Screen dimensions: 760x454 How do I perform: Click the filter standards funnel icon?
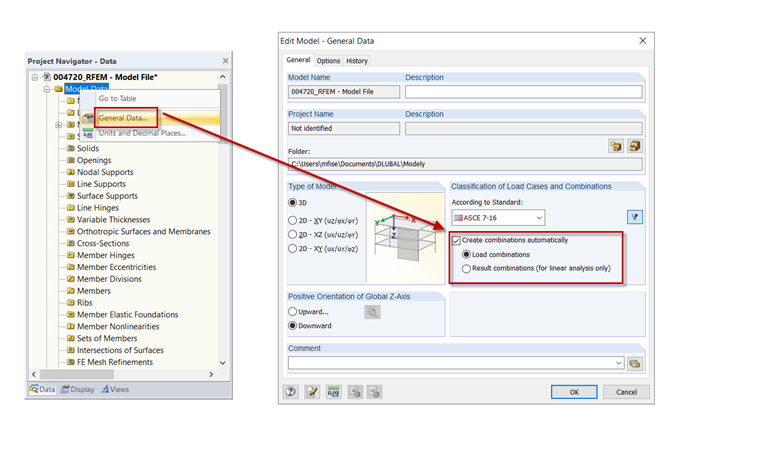(x=635, y=217)
